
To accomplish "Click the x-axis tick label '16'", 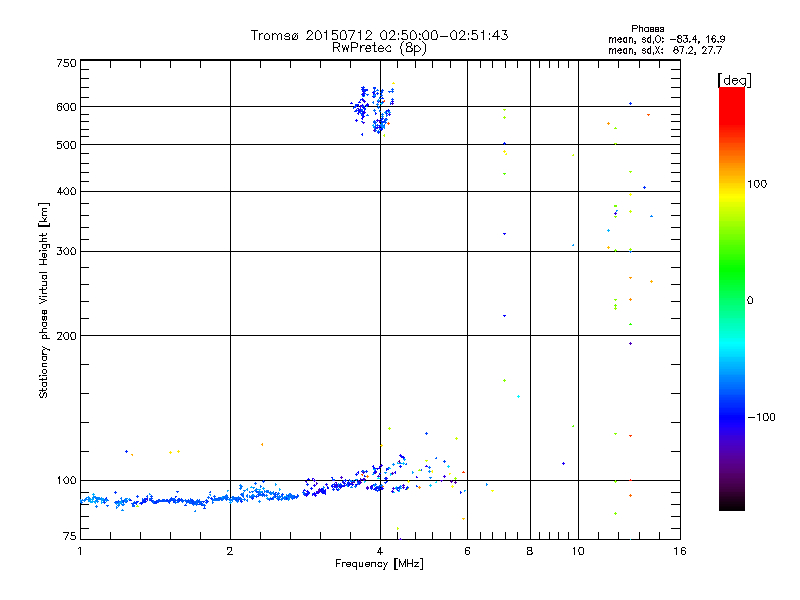I will pyautogui.click(x=680, y=551).
